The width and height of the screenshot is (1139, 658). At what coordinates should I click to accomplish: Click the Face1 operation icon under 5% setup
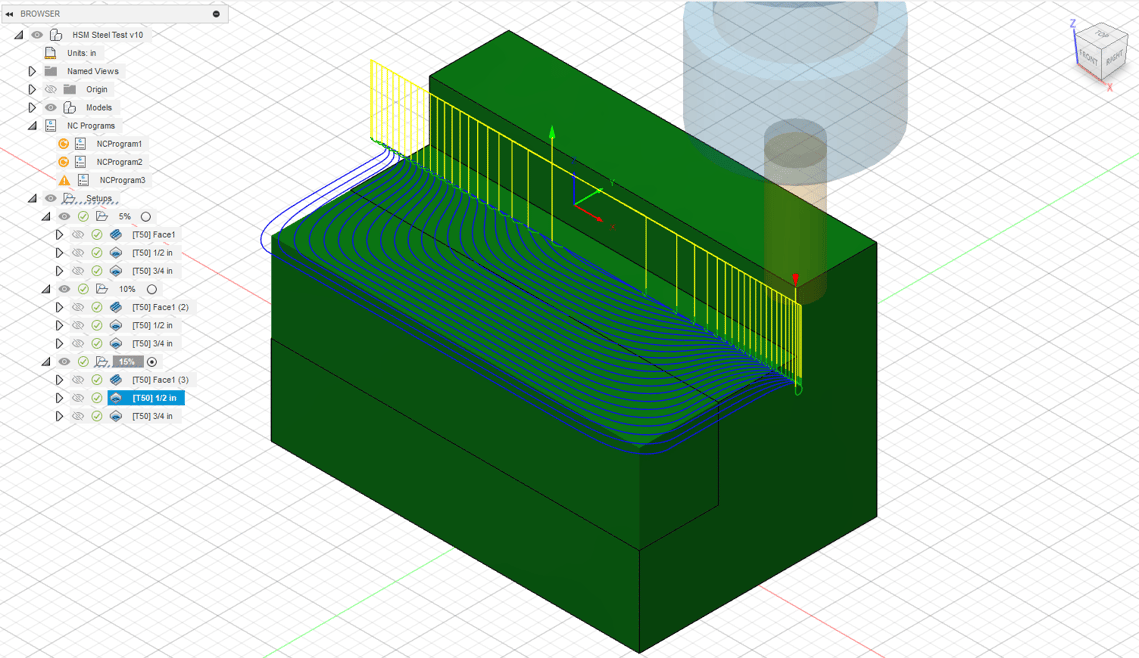click(x=116, y=235)
